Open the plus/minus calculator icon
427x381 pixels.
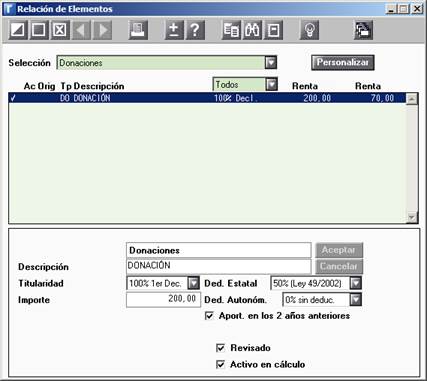tap(174, 30)
